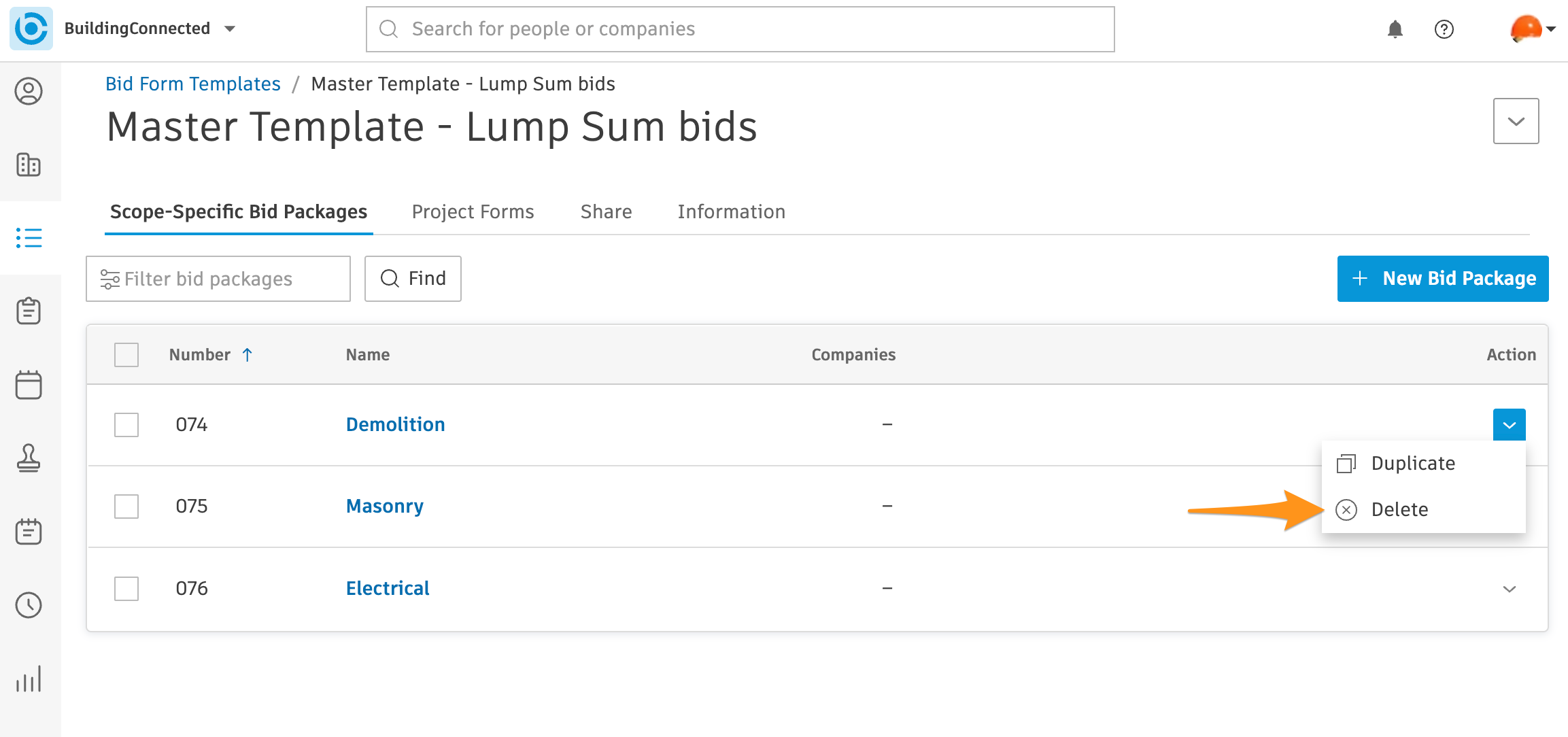Check the checkbox beside Masonry 075

click(126, 507)
